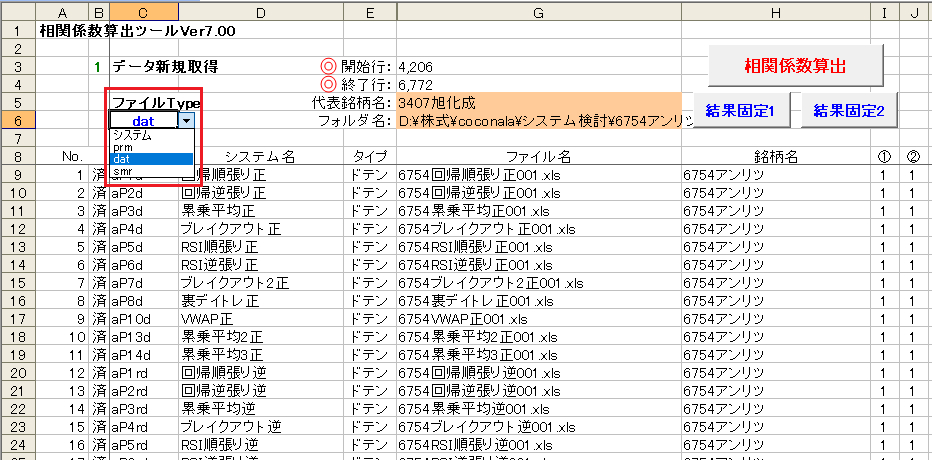
Task: Click the 結果固定2 button
Action: point(847,110)
